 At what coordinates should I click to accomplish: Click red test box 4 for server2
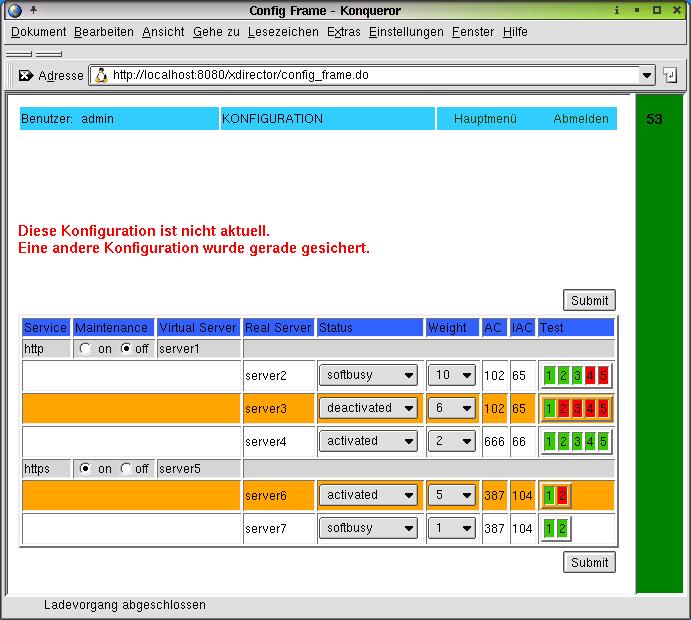point(590,376)
